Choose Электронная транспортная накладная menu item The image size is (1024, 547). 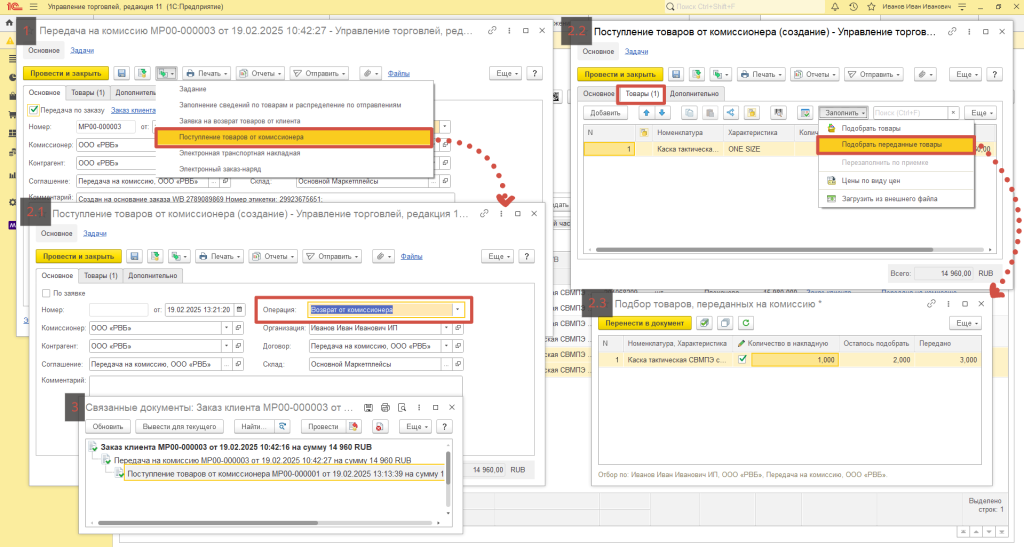pos(240,153)
